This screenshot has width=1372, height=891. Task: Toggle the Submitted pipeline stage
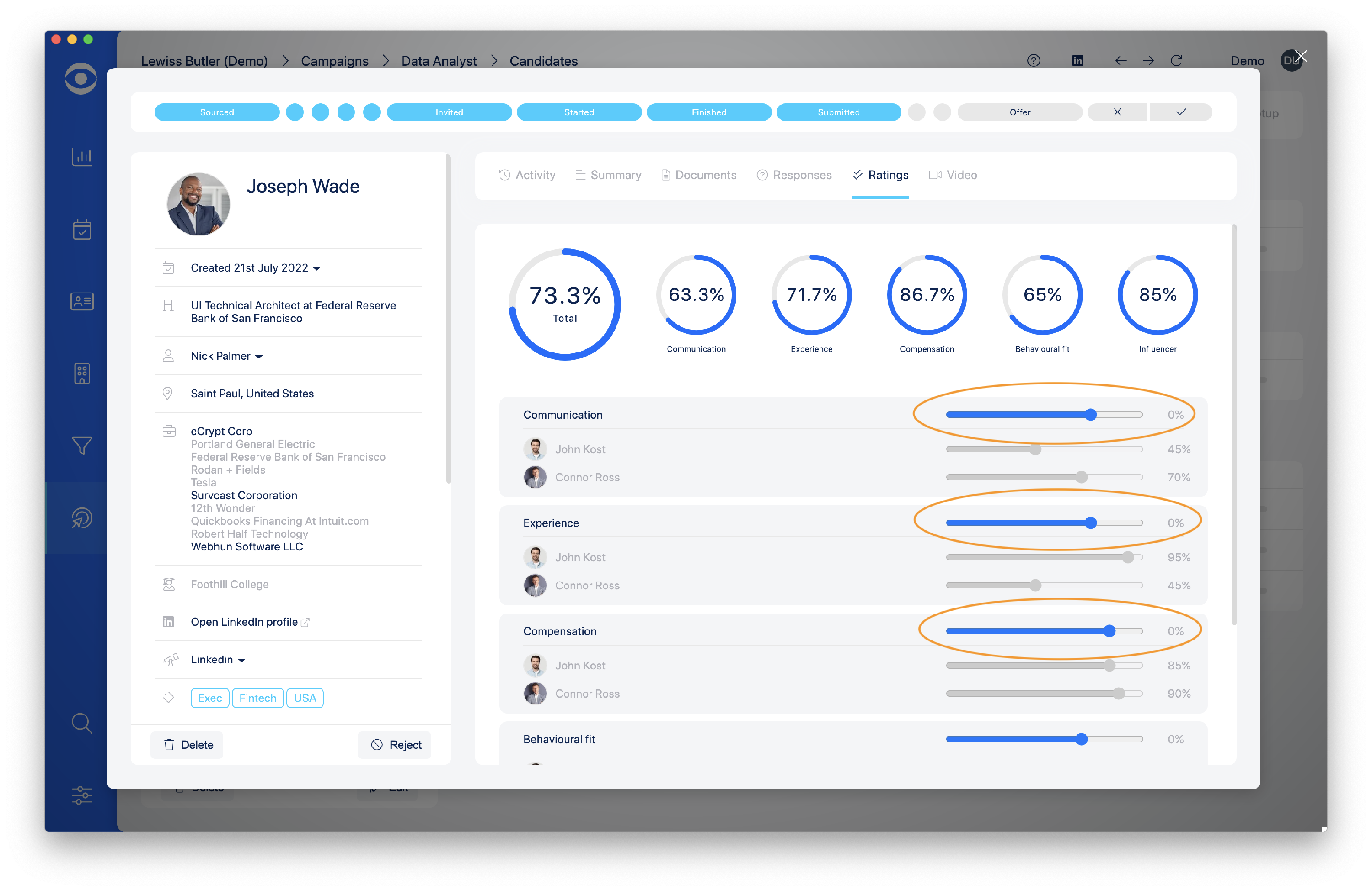tap(839, 112)
